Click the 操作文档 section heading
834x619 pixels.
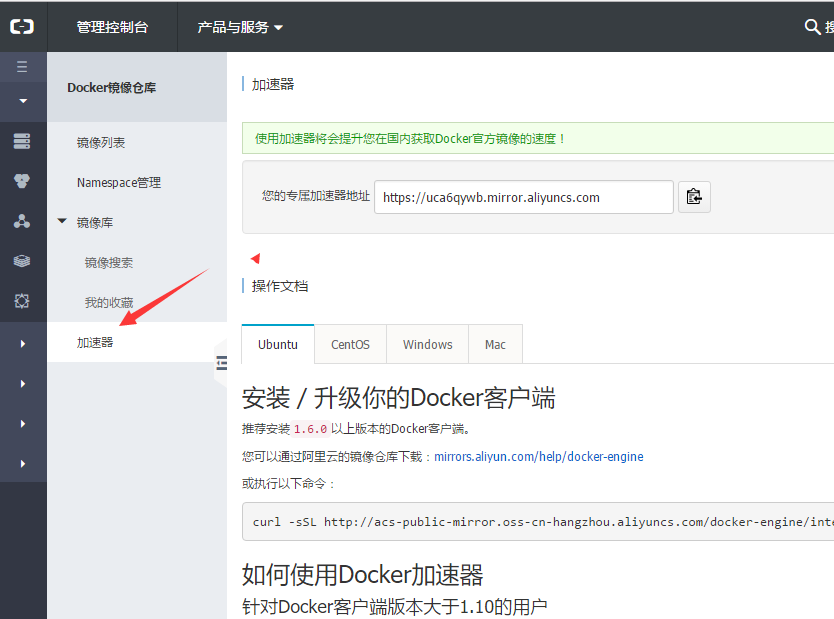280,286
